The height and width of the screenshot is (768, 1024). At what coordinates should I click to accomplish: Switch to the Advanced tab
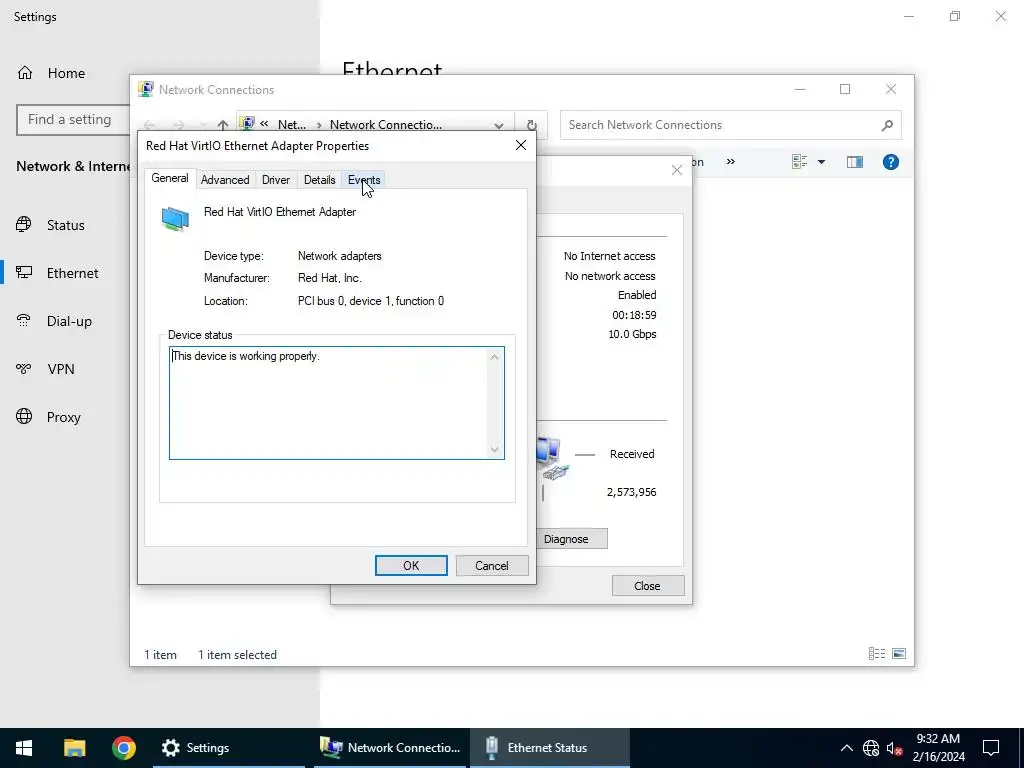point(225,180)
